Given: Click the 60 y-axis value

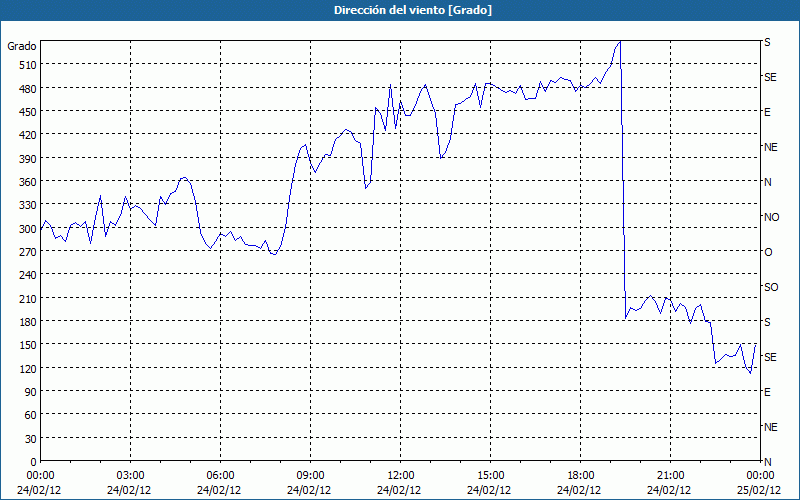Looking at the screenshot, I should click(31, 415).
